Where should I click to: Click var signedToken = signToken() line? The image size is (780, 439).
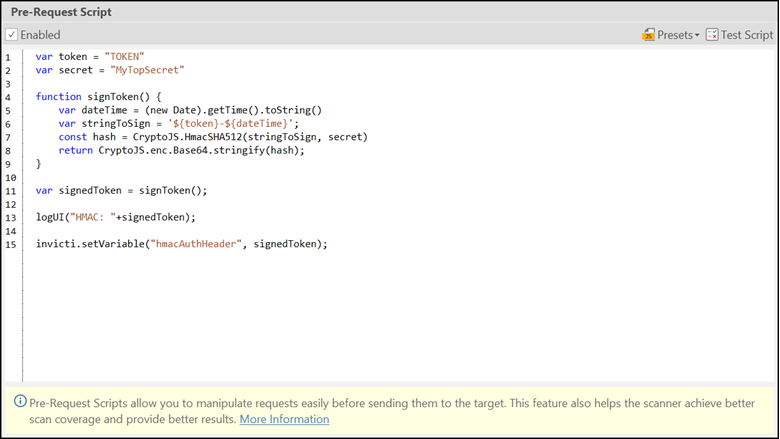pyautogui.click(x=121, y=191)
